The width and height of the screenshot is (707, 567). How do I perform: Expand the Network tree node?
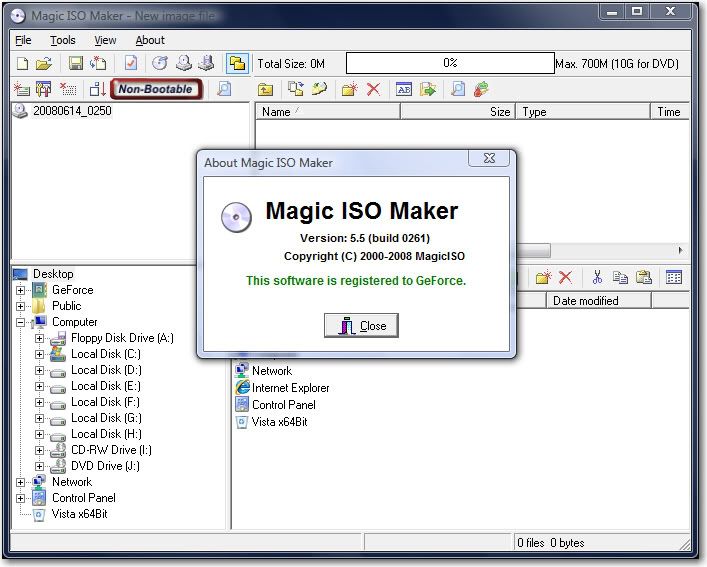(20, 482)
